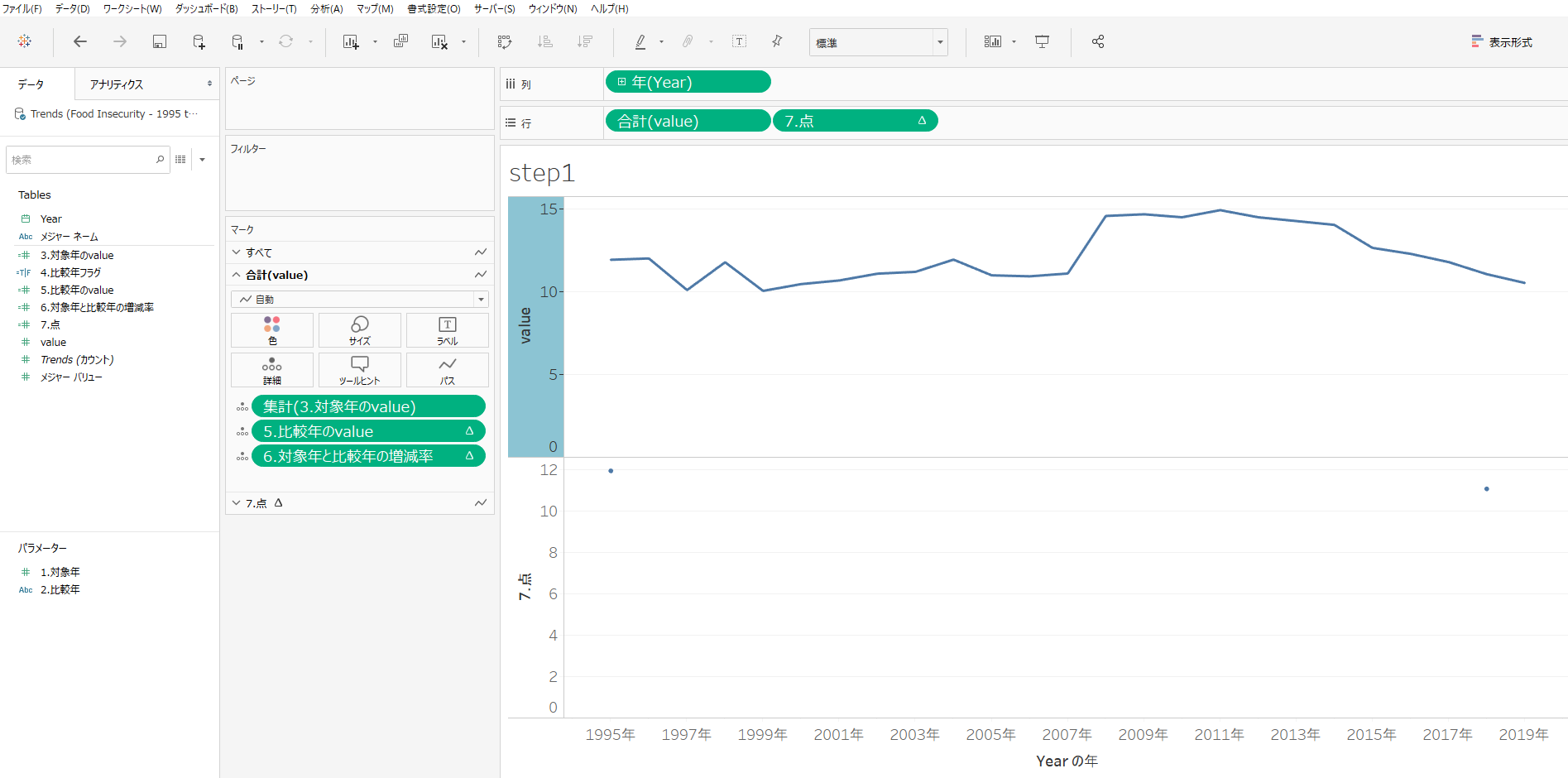
Task: Redo with the forward arrow icon
Action: (x=120, y=41)
